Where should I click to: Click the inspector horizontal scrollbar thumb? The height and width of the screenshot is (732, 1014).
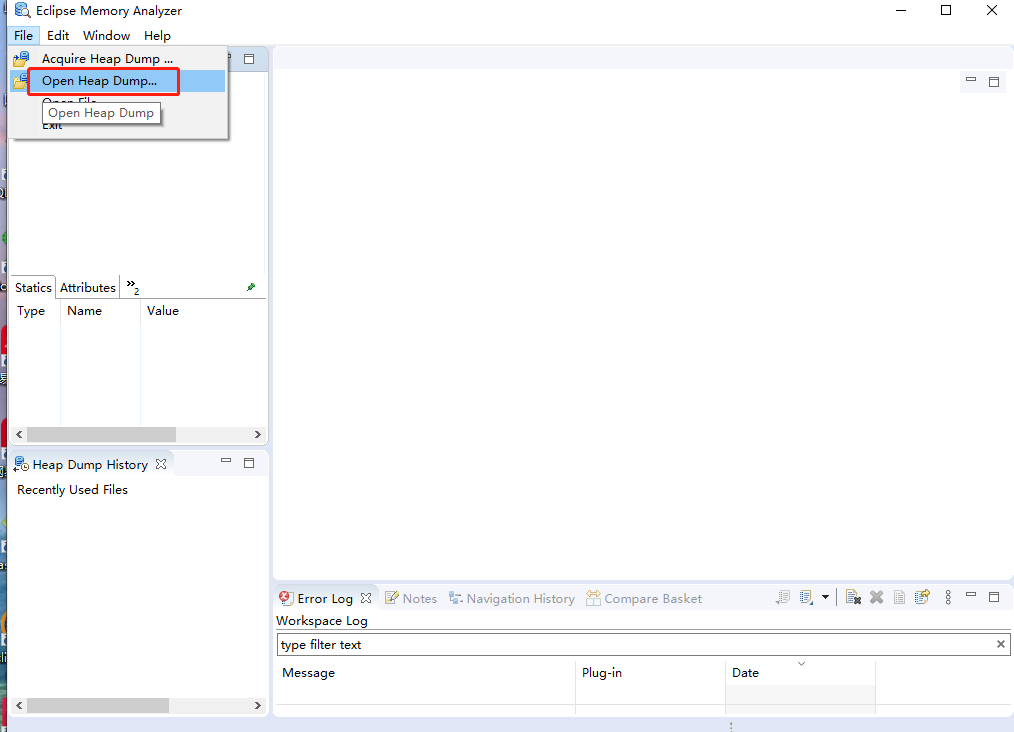(x=101, y=435)
